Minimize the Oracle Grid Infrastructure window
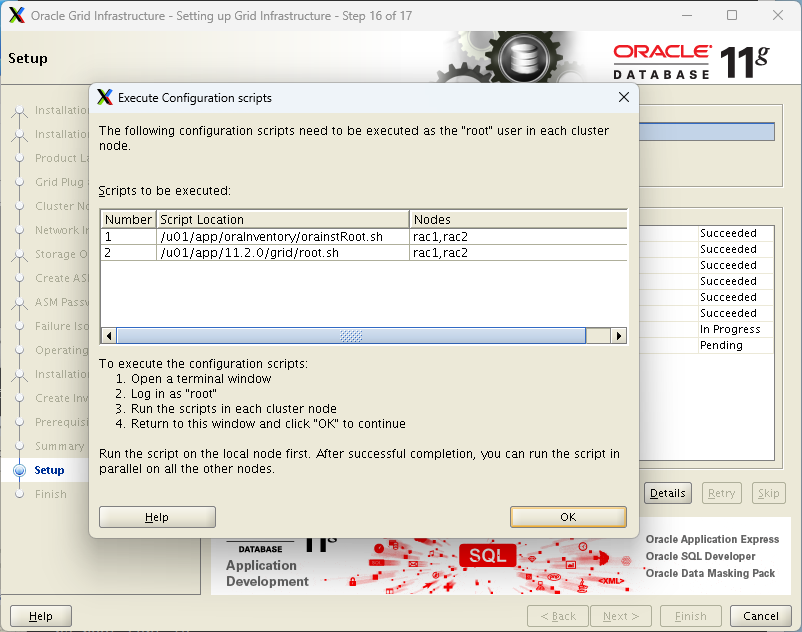This screenshot has width=802, height=632. coord(687,15)
